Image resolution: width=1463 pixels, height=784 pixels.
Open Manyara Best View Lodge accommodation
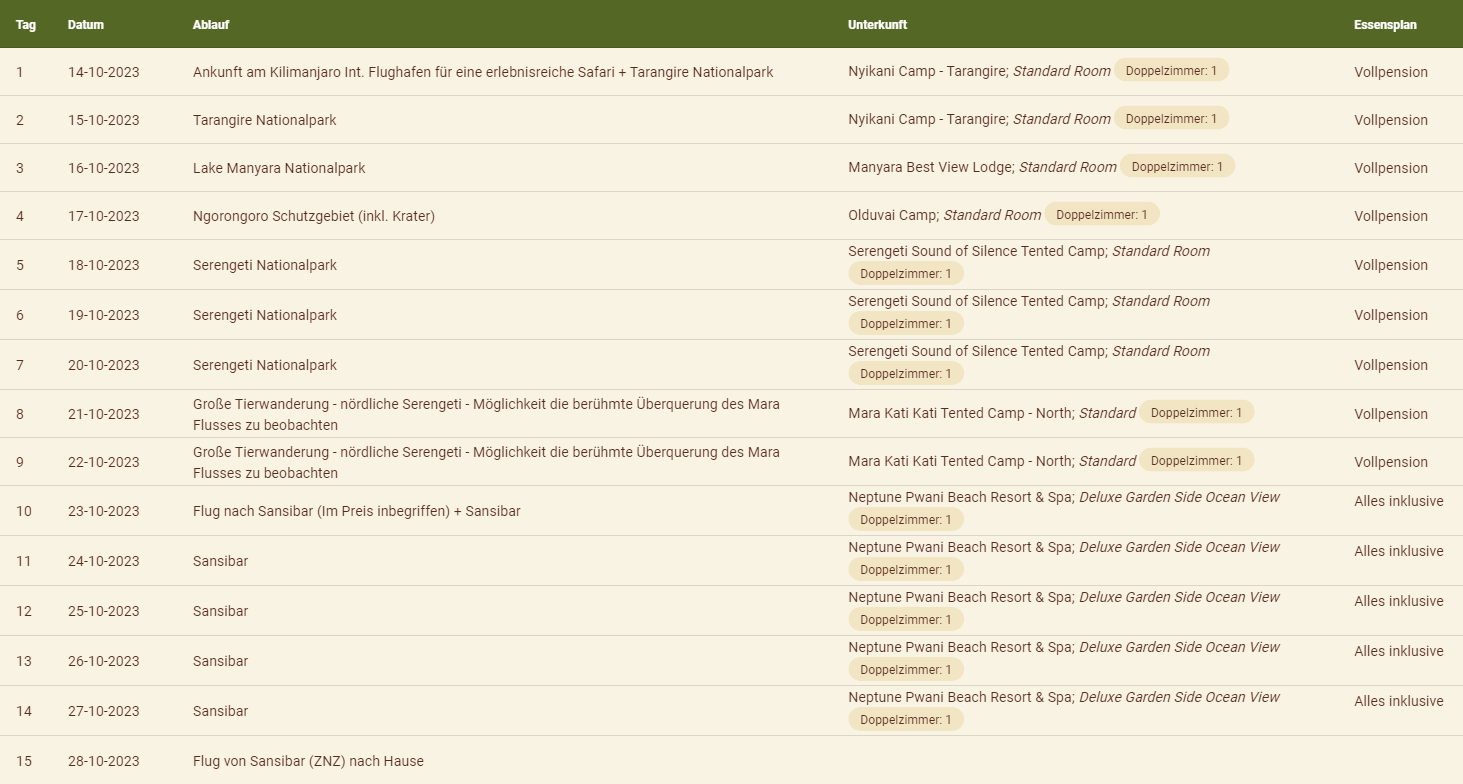point(930,167)
